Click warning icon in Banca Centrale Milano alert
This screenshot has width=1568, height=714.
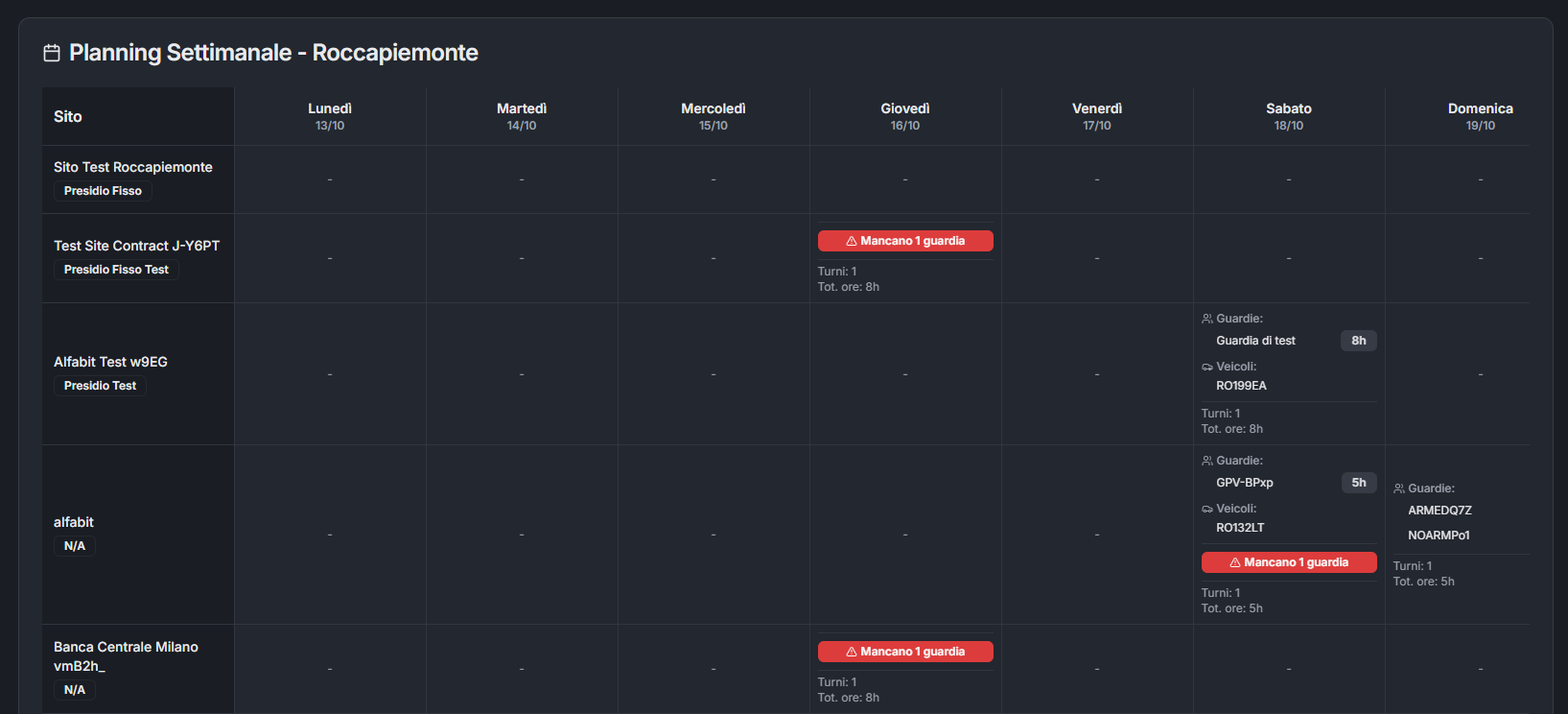click(852, 652)
